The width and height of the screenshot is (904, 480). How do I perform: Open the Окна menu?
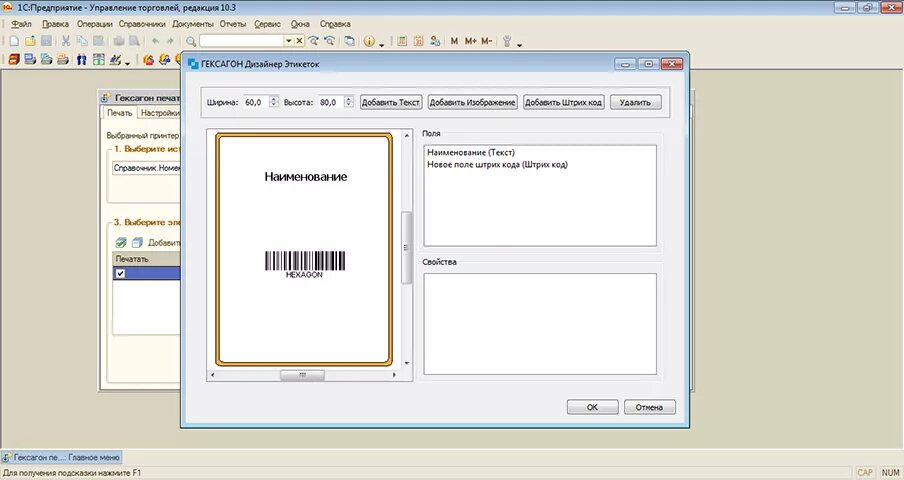(300, 24)
